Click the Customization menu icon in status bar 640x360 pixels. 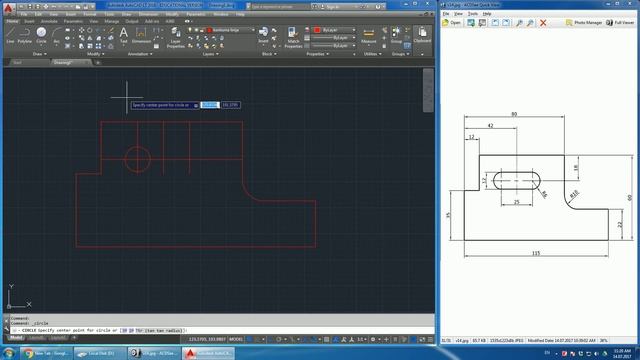click(x=430, y=339)
